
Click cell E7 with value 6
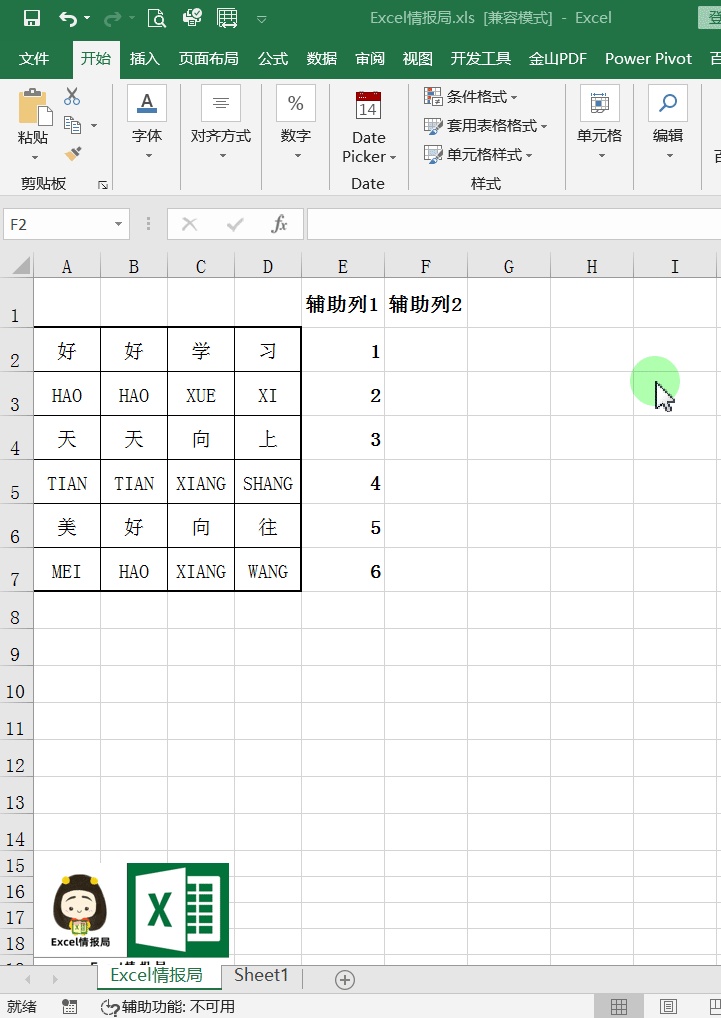click(343, 571)
